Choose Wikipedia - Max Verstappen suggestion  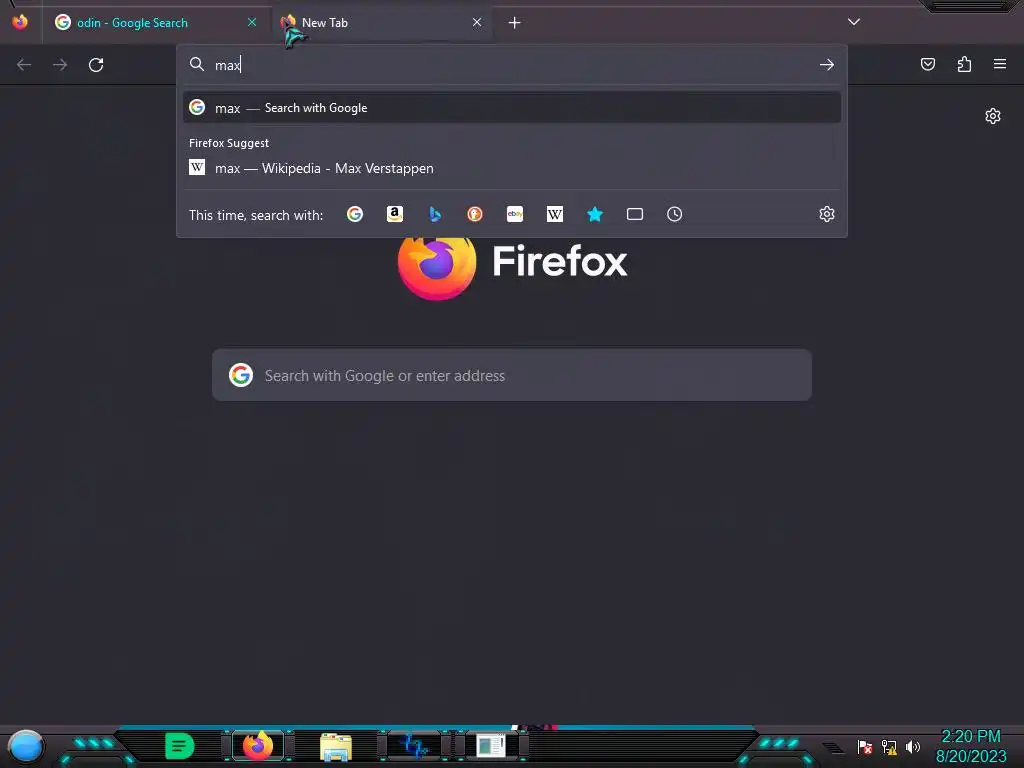coord(512,168)
